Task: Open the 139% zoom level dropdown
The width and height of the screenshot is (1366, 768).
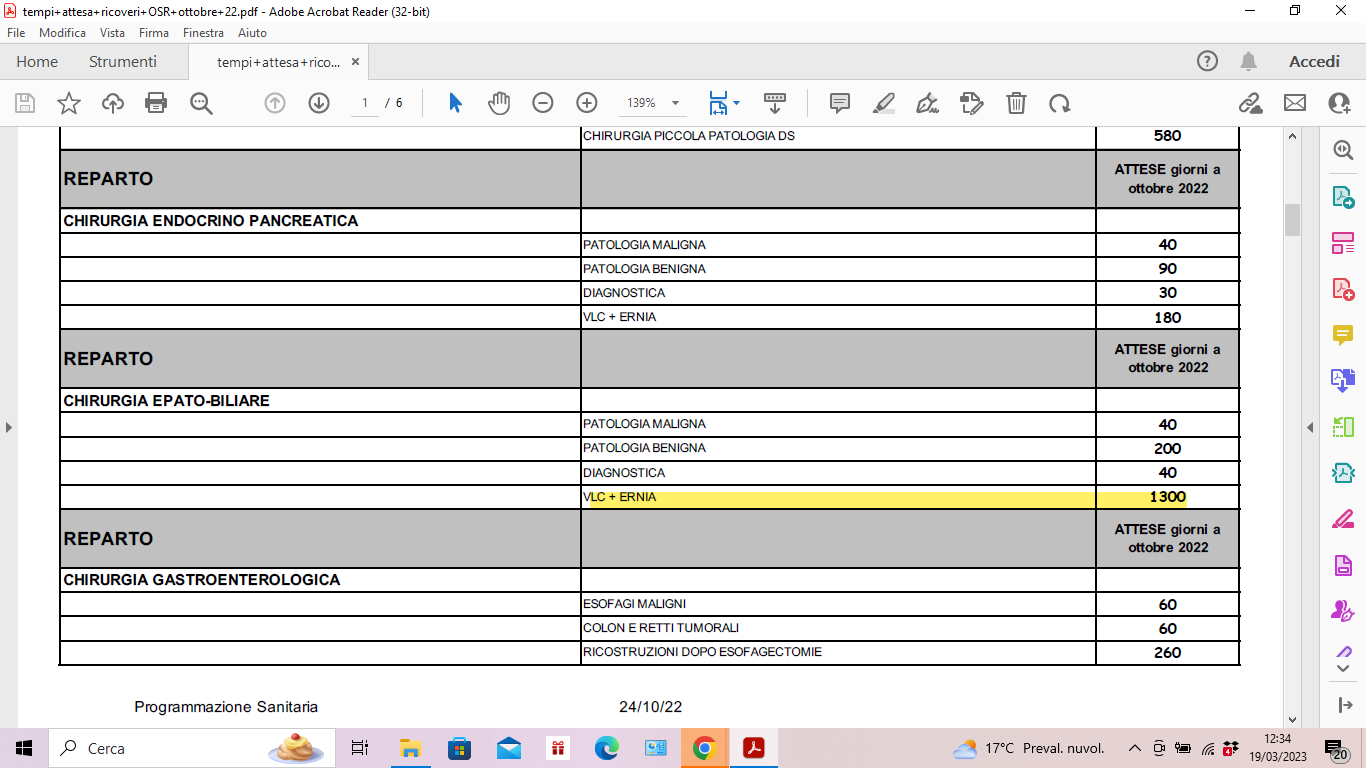Action: 675,103
